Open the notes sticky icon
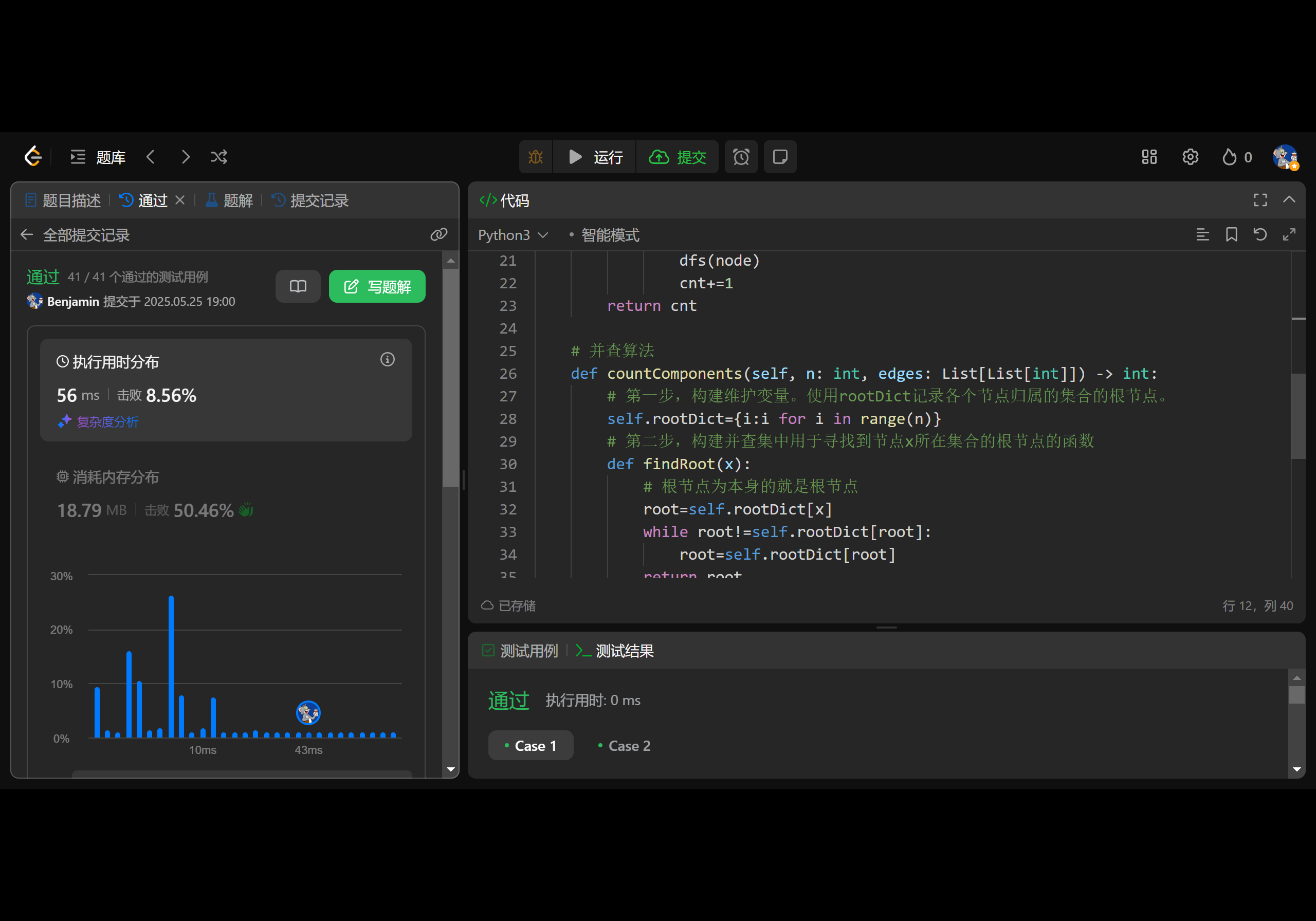Image resolution: width=1316 pixels, height=921 pixels. (x=779, y=156)
